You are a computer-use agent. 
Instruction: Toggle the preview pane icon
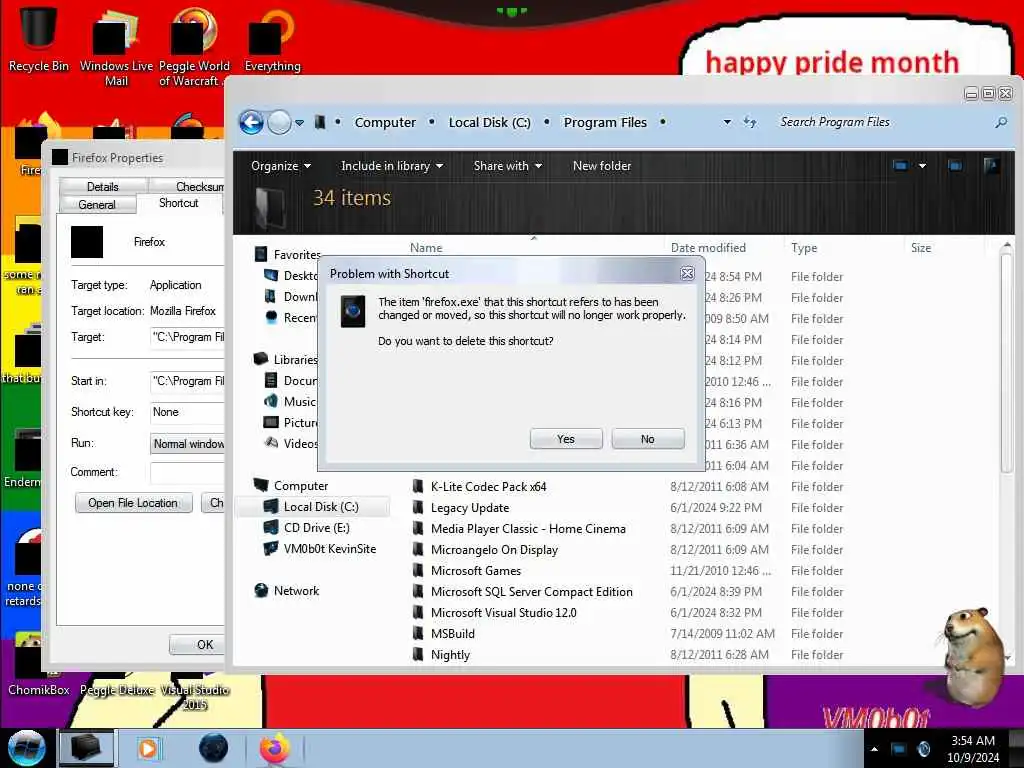click(x=955, y=166)
